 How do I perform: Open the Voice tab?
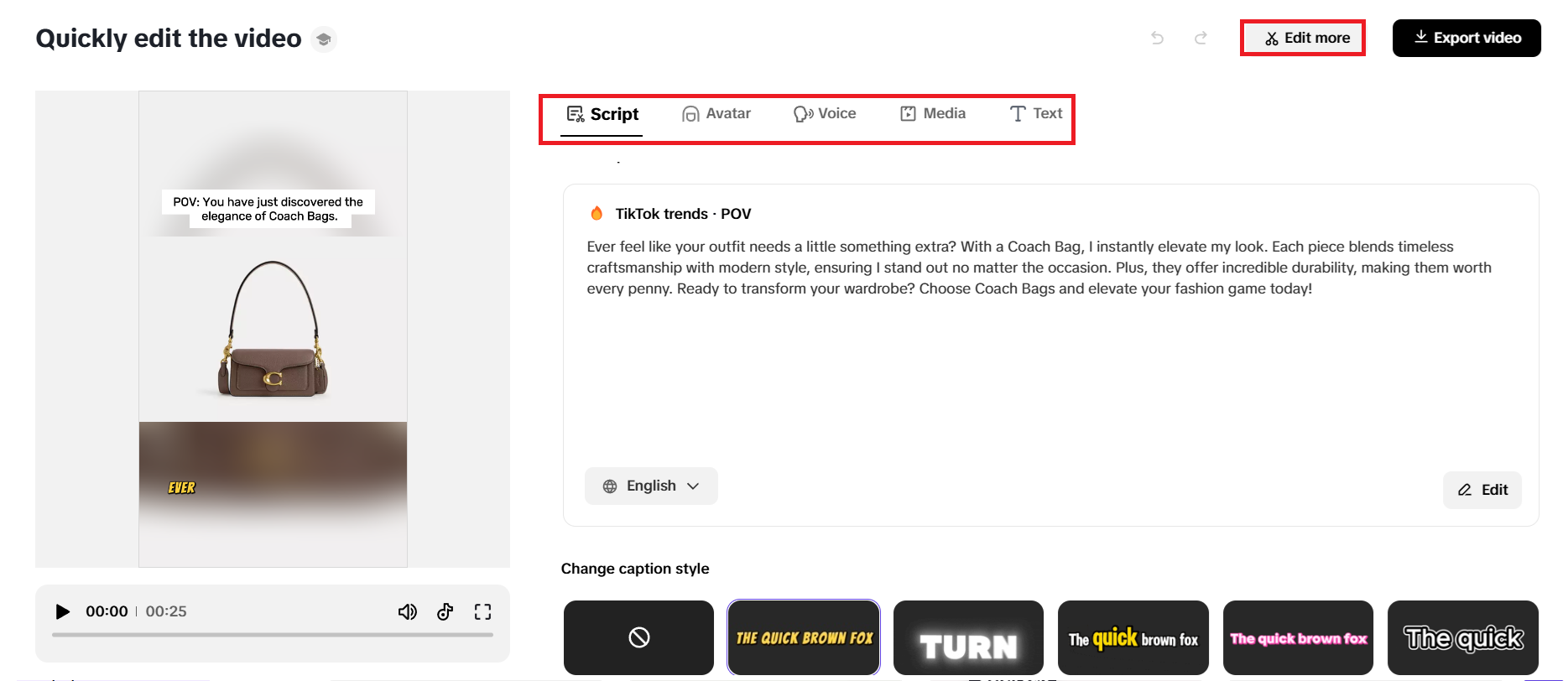(x=825, y=114)
